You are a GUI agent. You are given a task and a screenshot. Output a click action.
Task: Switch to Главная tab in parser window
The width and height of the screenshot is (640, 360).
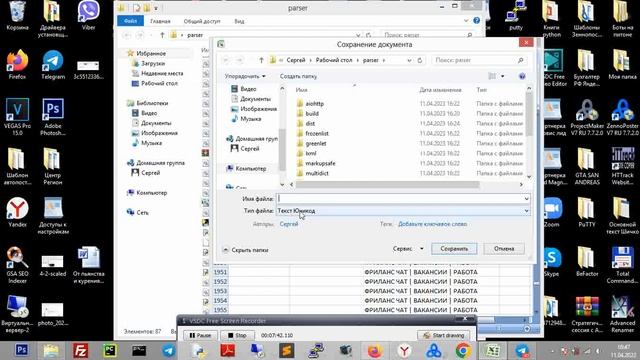160,21
